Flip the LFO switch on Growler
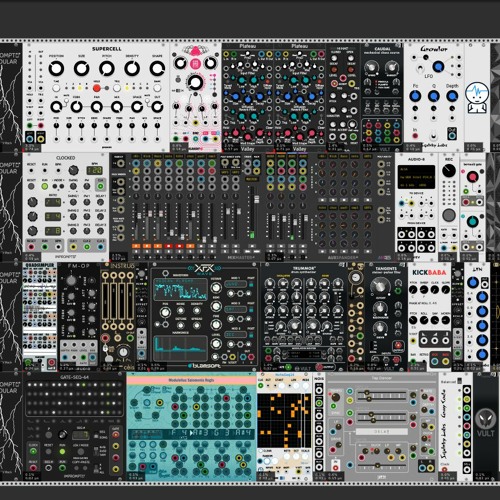The width and height of the screenshot is (500, 500). (x=421, y=70)
